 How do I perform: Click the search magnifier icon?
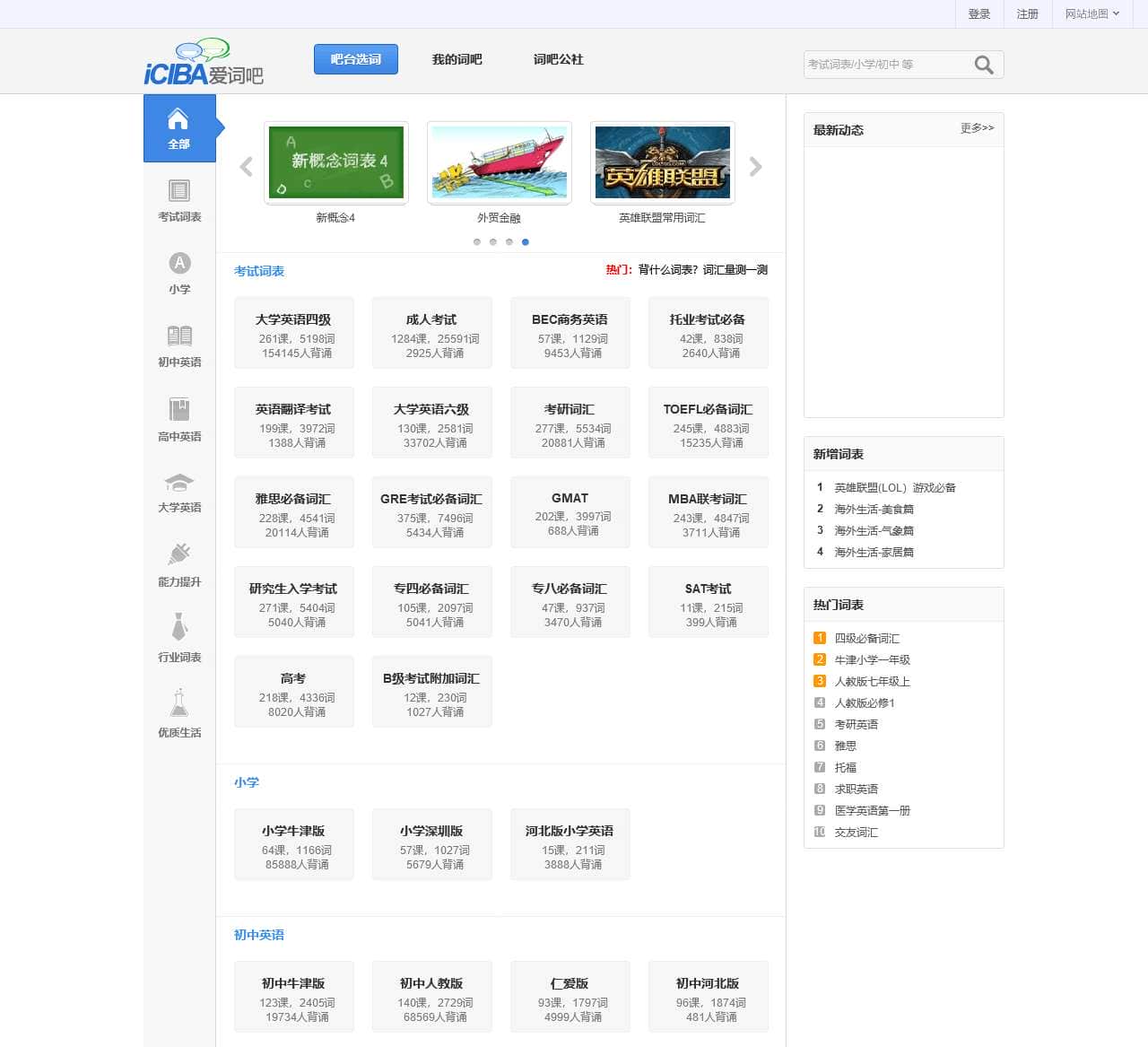point(984,65)
